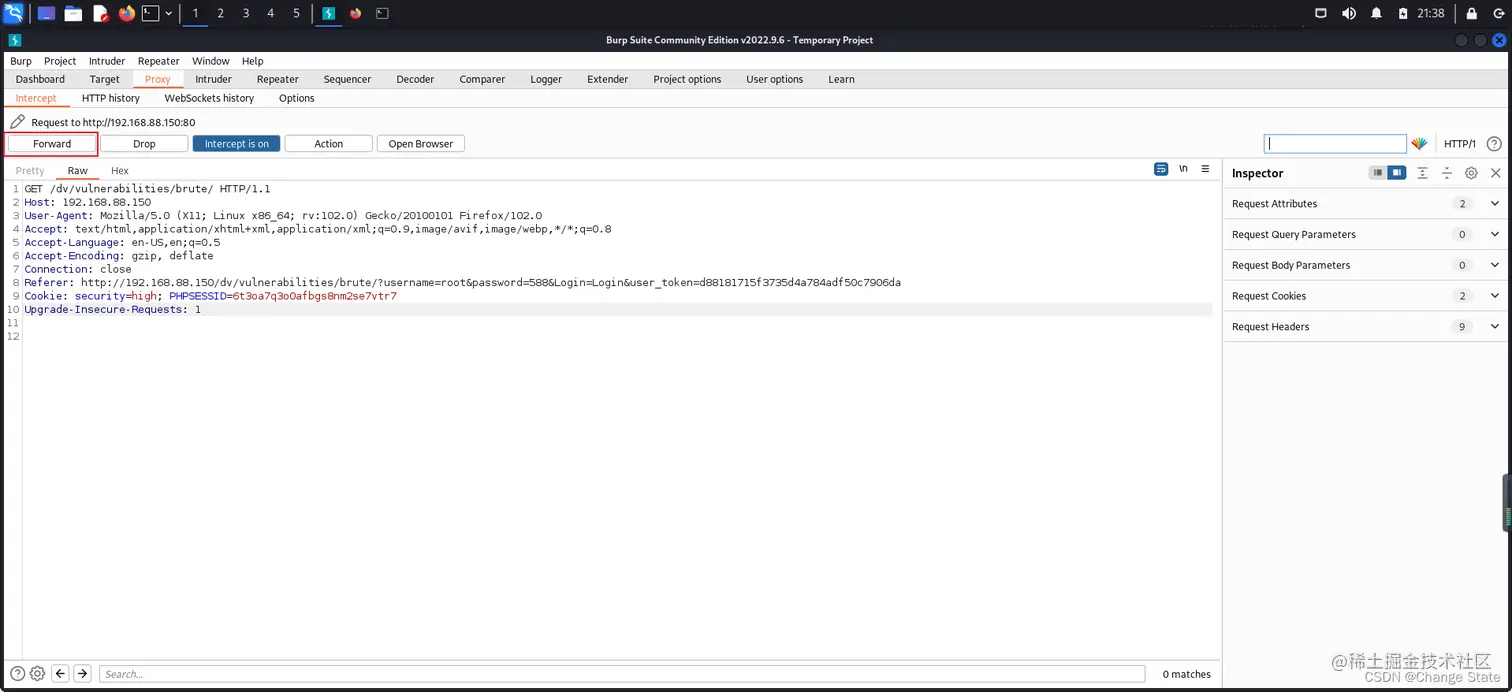The image size is (1512, 692).
Task: Expand all Inspector sections icon
Action: pos(1422,173)
